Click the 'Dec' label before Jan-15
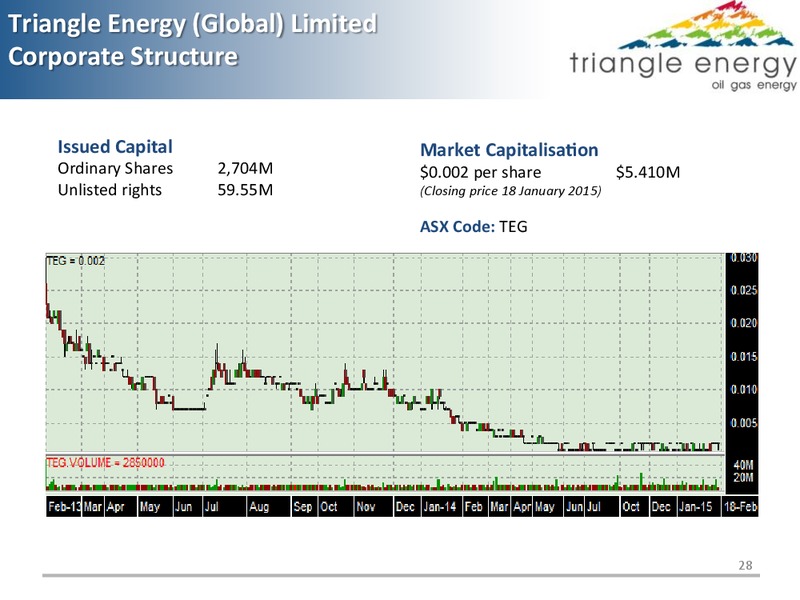The image size is (800, 600). pyautogui.click(x=661, y=507)
